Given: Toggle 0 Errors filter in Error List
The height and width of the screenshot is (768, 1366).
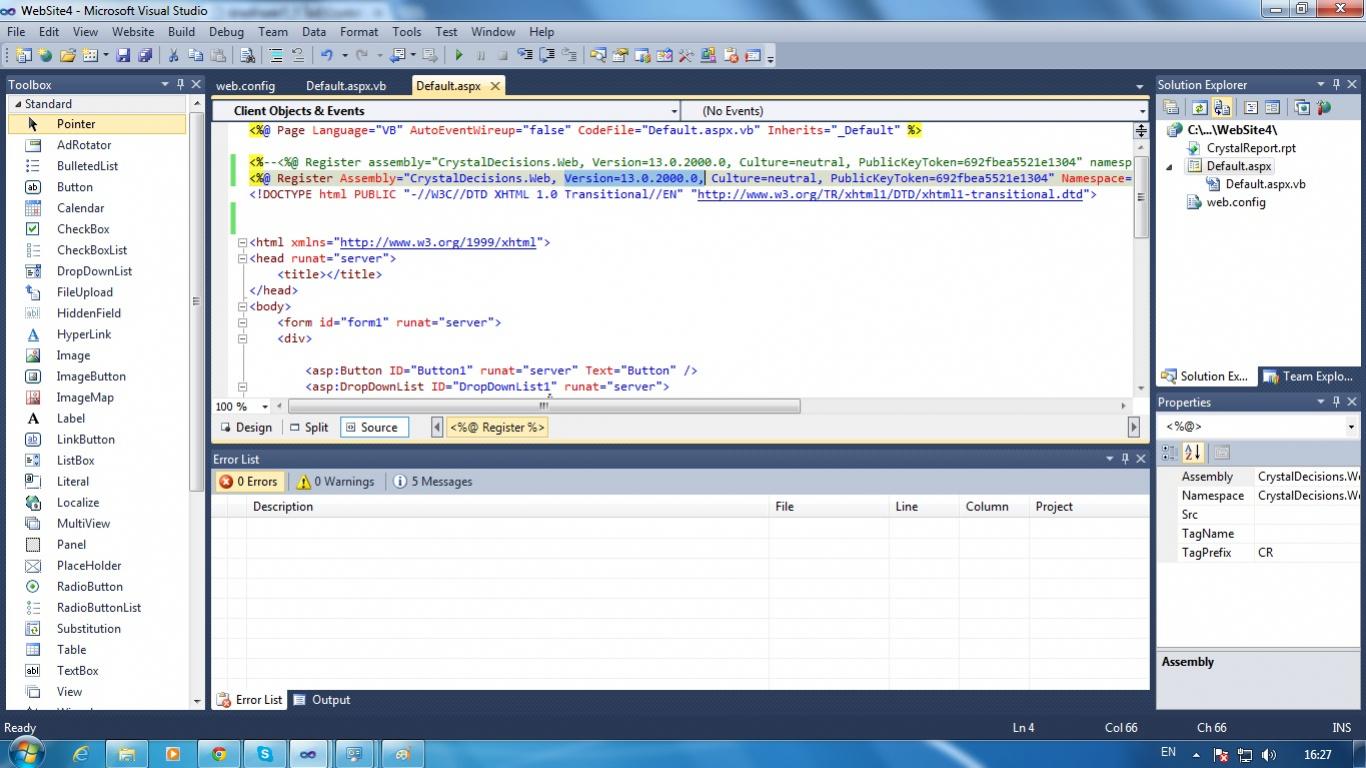Looking at the screenshot, I should [248, 481].
